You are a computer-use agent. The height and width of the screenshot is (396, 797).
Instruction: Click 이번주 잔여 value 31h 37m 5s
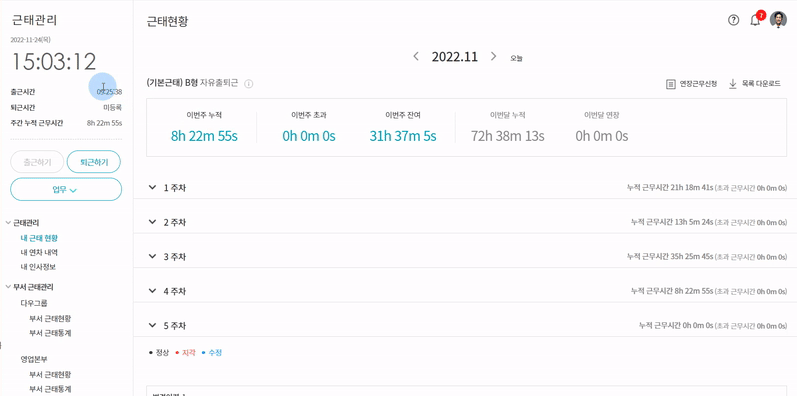[x=403, y=136]
